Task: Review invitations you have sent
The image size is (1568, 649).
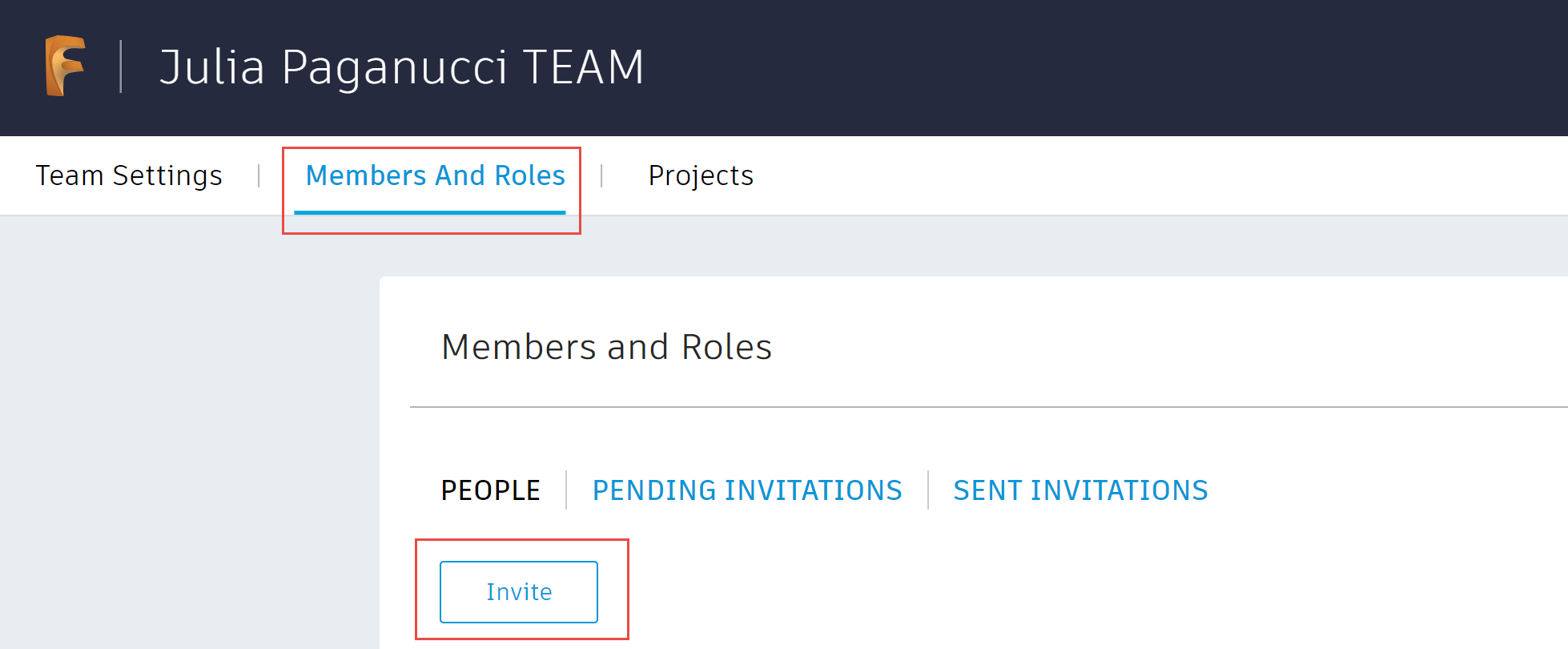Action: 1080,490
